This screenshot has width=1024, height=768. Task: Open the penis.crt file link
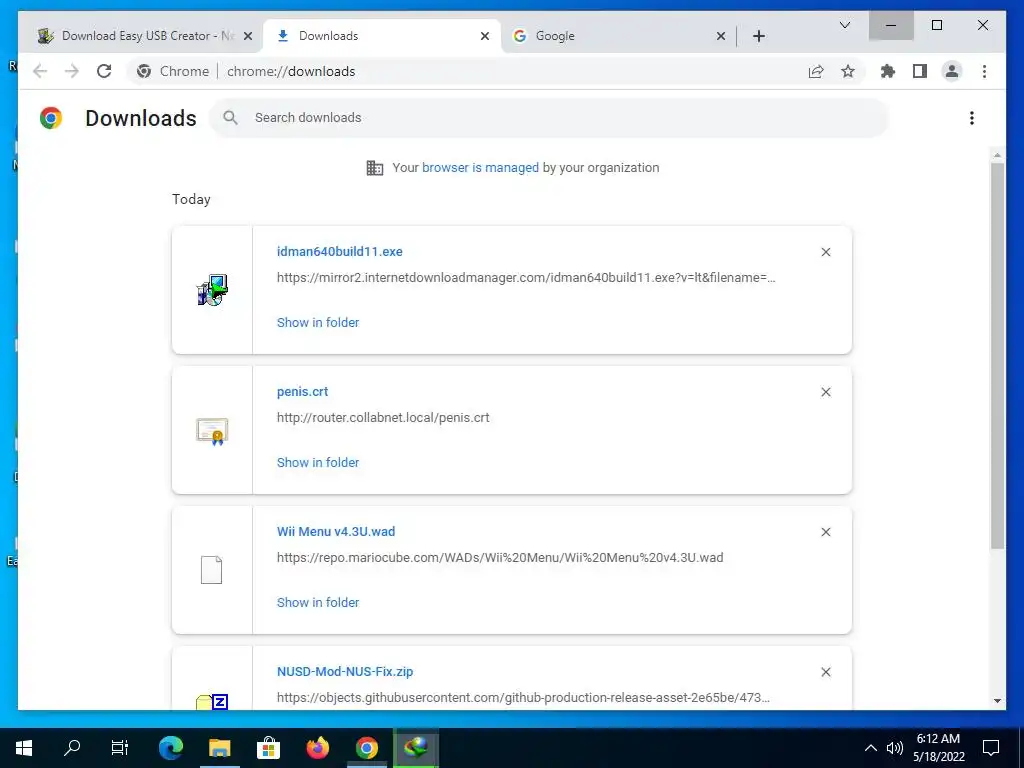point(302,392)
